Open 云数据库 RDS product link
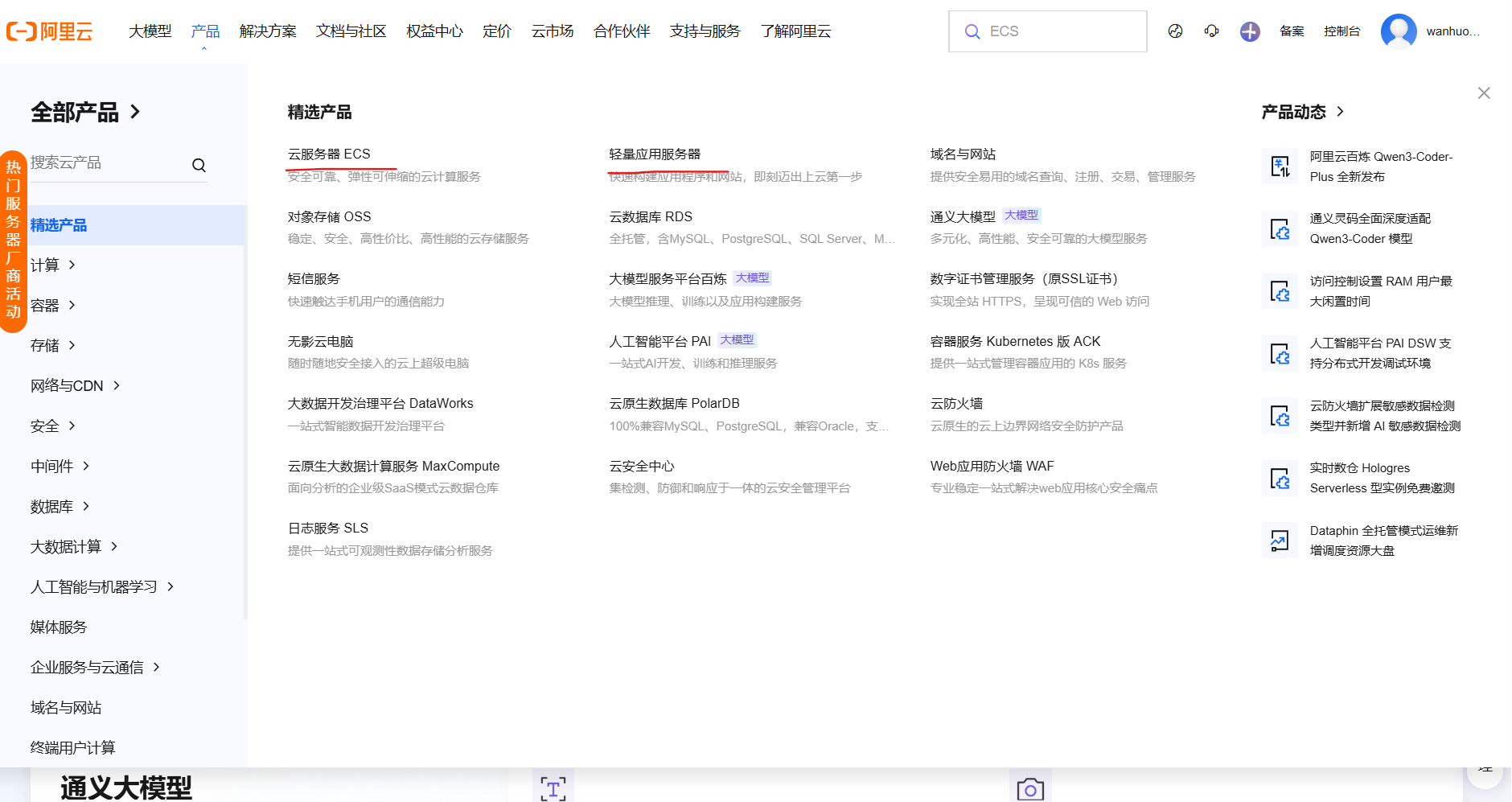Viewport: 1512px width, 802px height. click(x=651, y=216)
